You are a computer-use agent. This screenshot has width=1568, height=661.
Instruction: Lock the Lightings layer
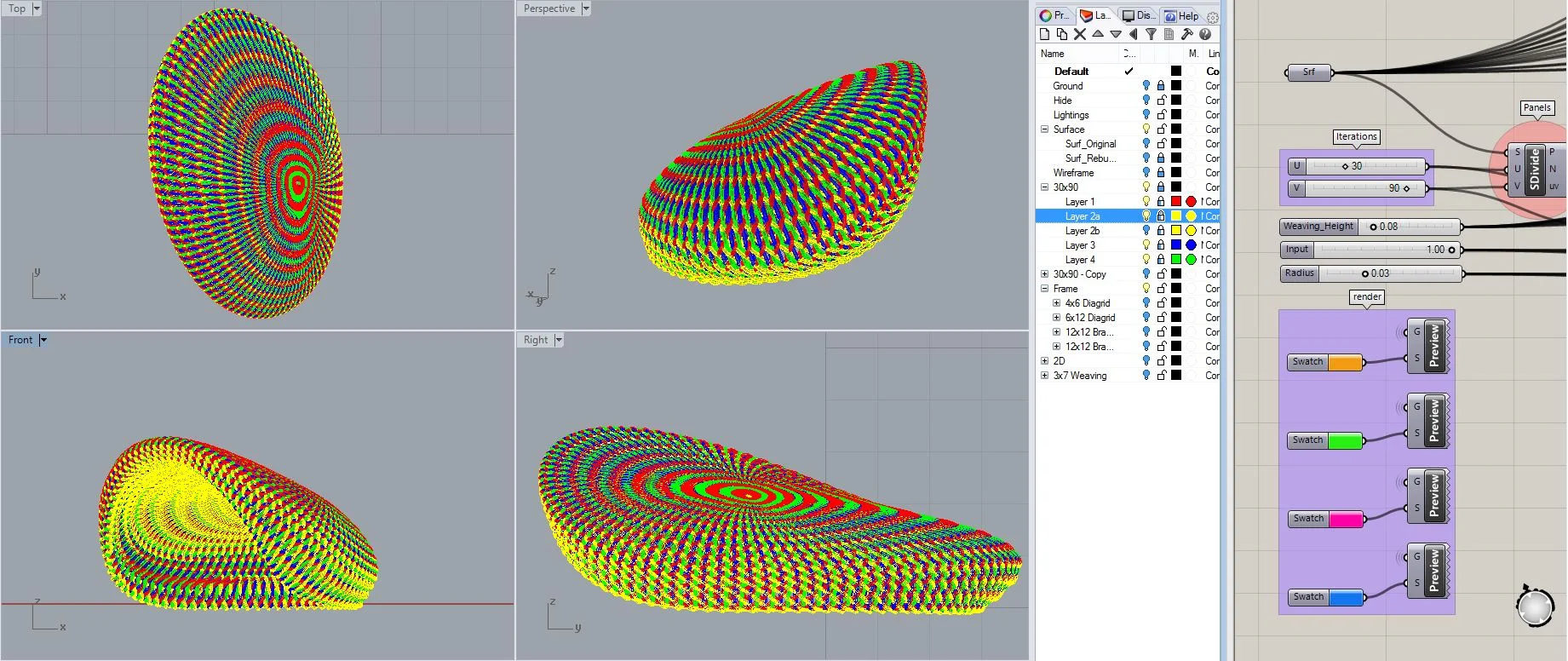pos(1161,115)
